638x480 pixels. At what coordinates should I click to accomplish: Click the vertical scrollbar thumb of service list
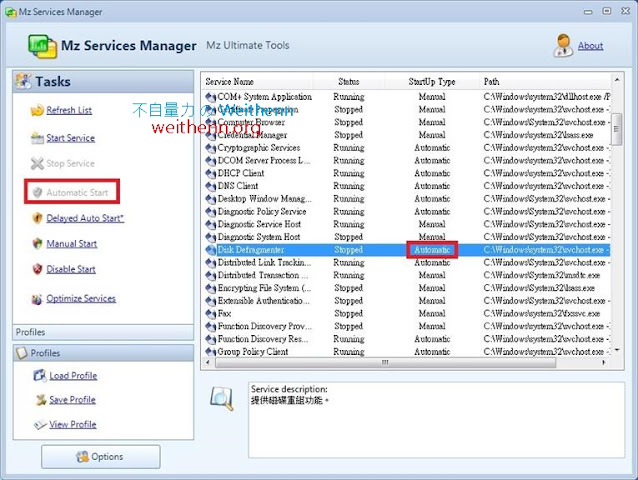point(617,129)
